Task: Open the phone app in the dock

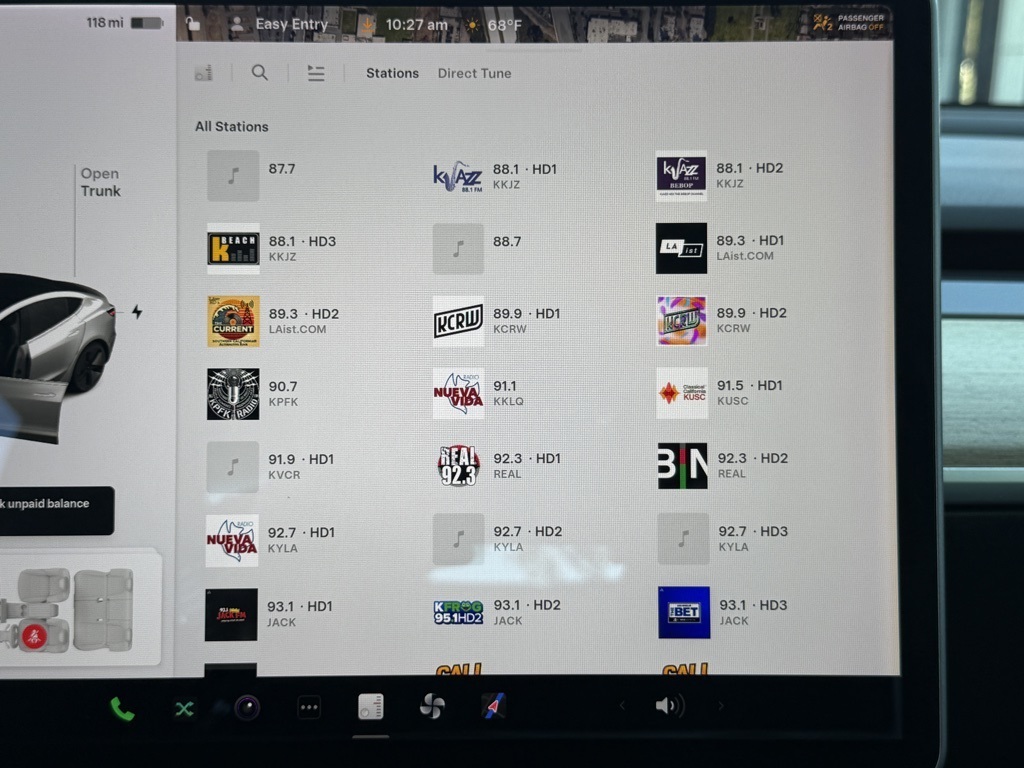Action: click(x=122, y=708)
